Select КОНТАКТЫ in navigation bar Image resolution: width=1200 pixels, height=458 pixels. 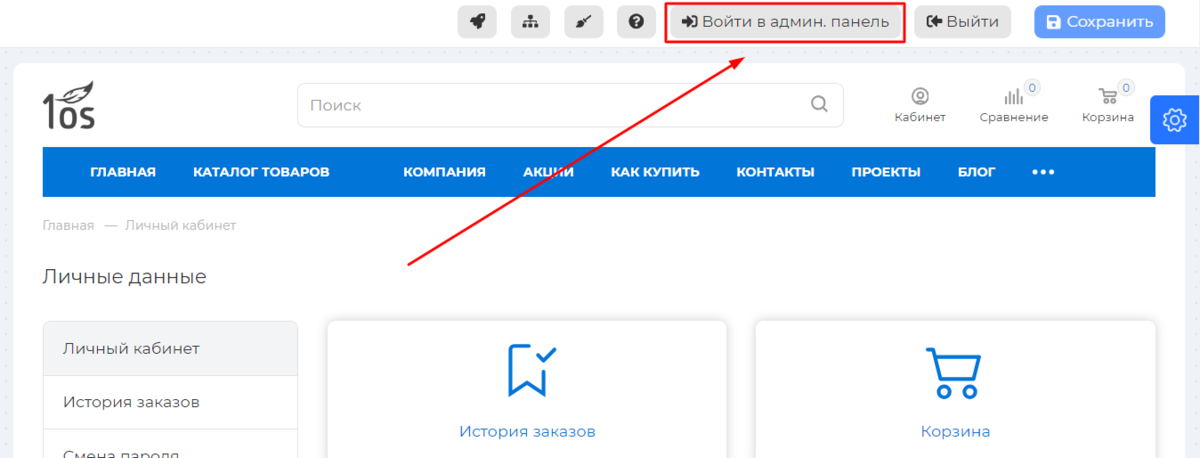[x=775, y=172]
